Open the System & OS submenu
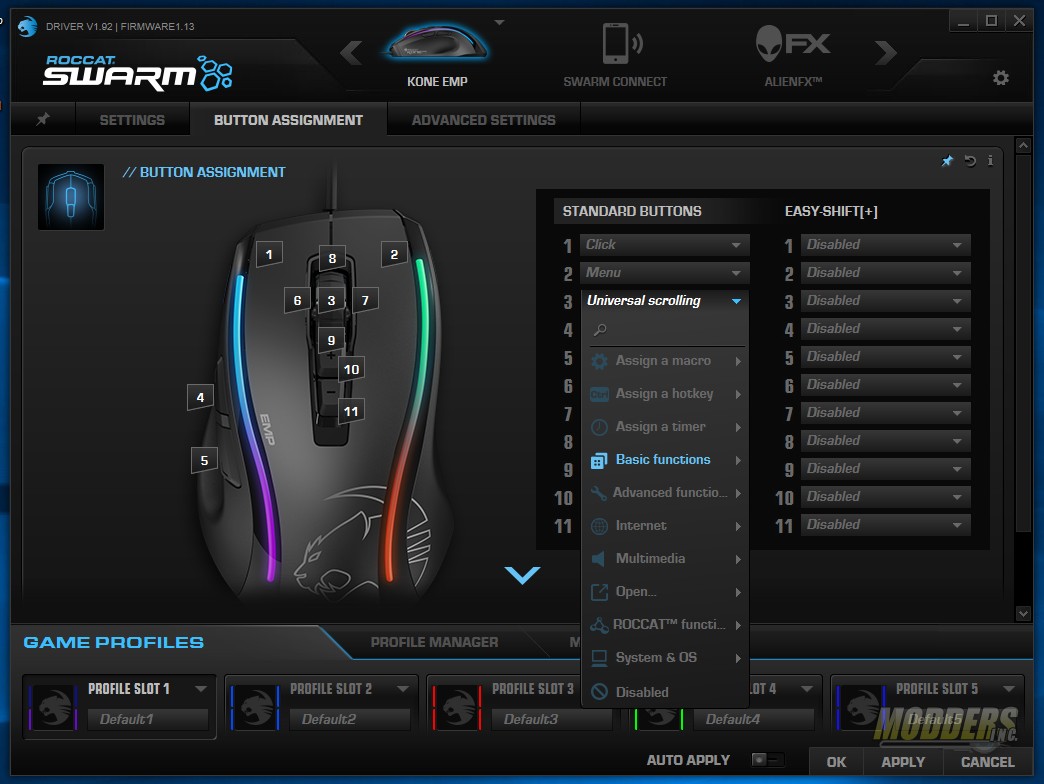 (666, 658)
